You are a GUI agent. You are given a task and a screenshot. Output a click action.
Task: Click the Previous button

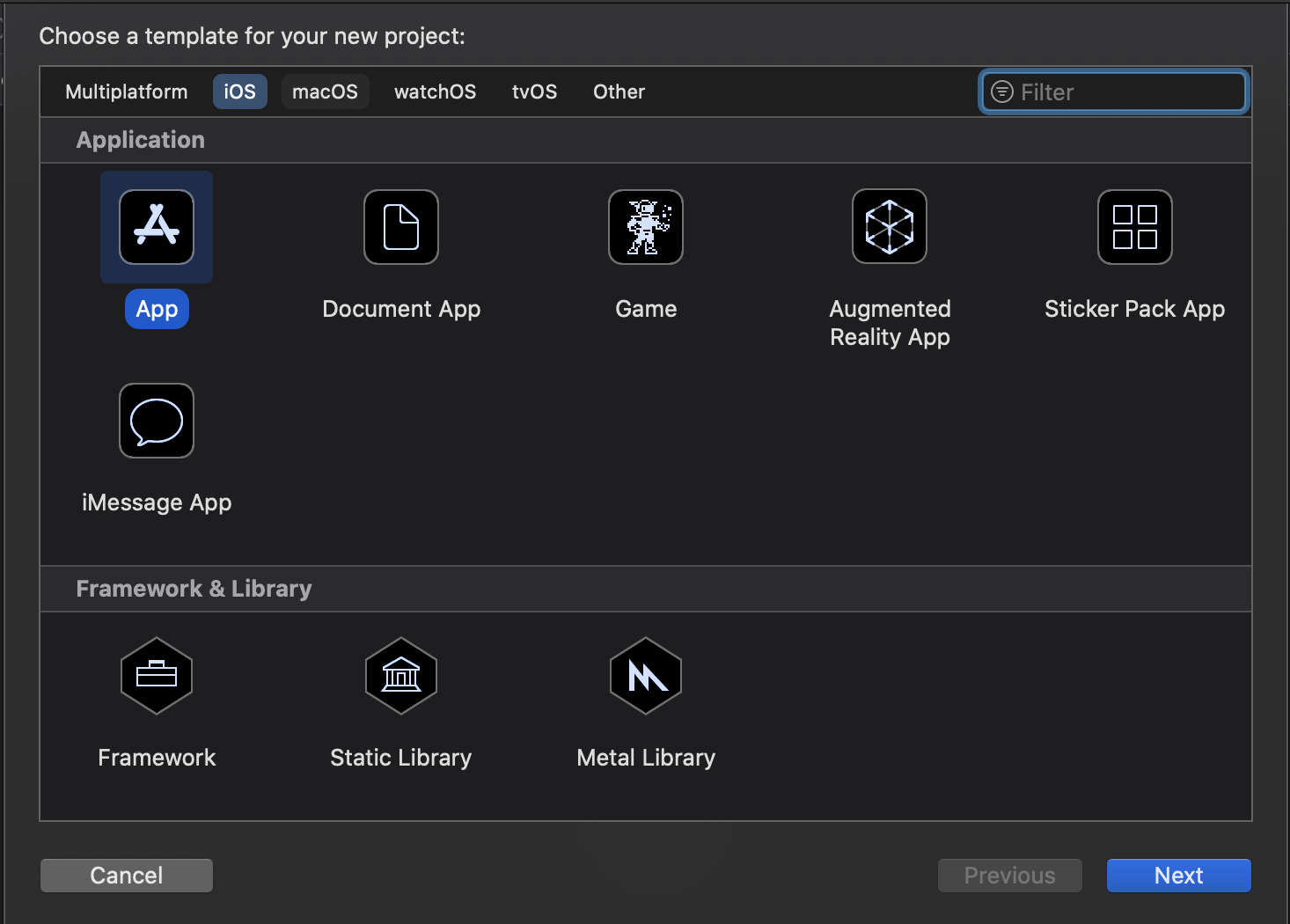pyautogui.click(x=1010, y=876)
